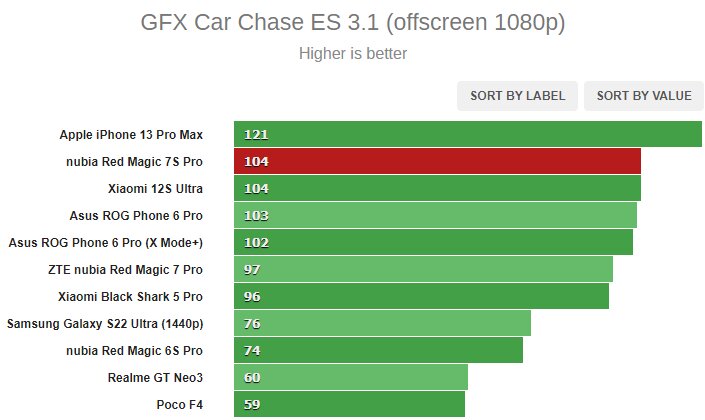Select the ROG Phone 6 Pro X Mode+ bar
This screenshot has height=420, width=705.
click(433, 242)
